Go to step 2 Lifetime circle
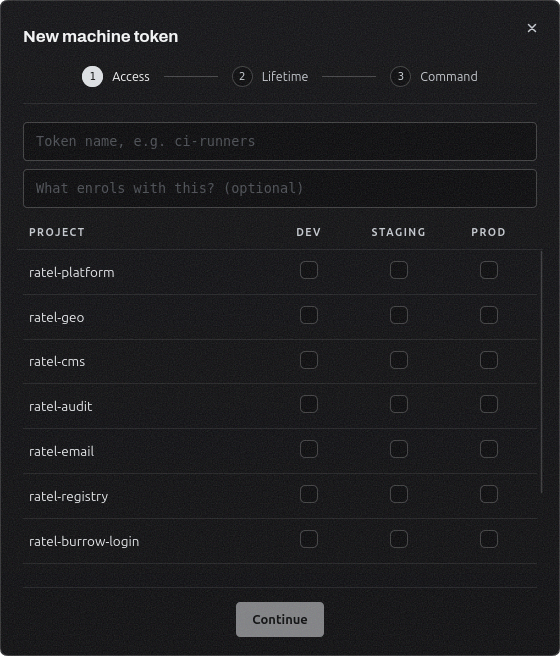Screen dimensions: 560x656 (x=242, y=77)
